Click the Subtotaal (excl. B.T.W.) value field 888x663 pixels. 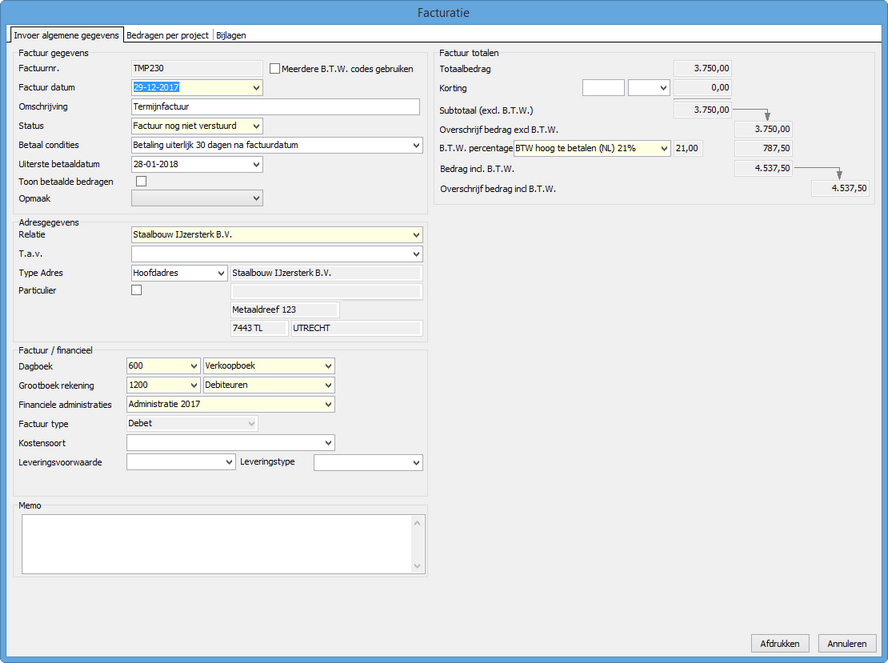point(702,110)
